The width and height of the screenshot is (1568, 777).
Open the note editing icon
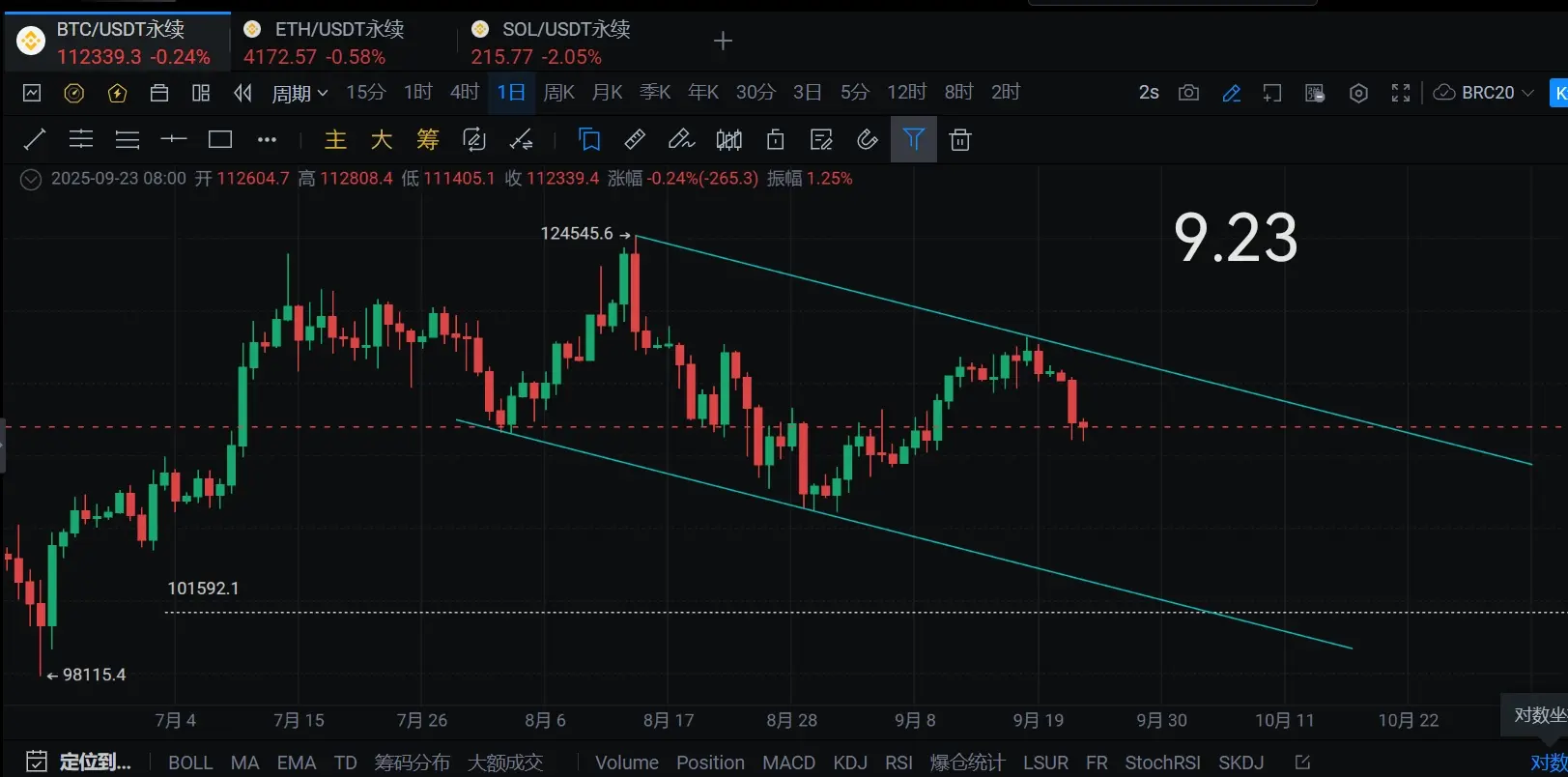821,140
